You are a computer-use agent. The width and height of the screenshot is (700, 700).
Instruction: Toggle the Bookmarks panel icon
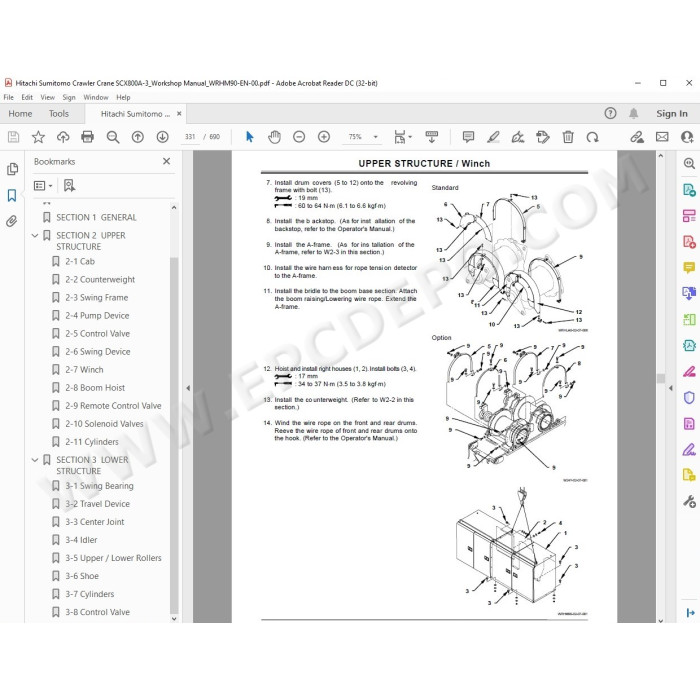coord(12,195)
